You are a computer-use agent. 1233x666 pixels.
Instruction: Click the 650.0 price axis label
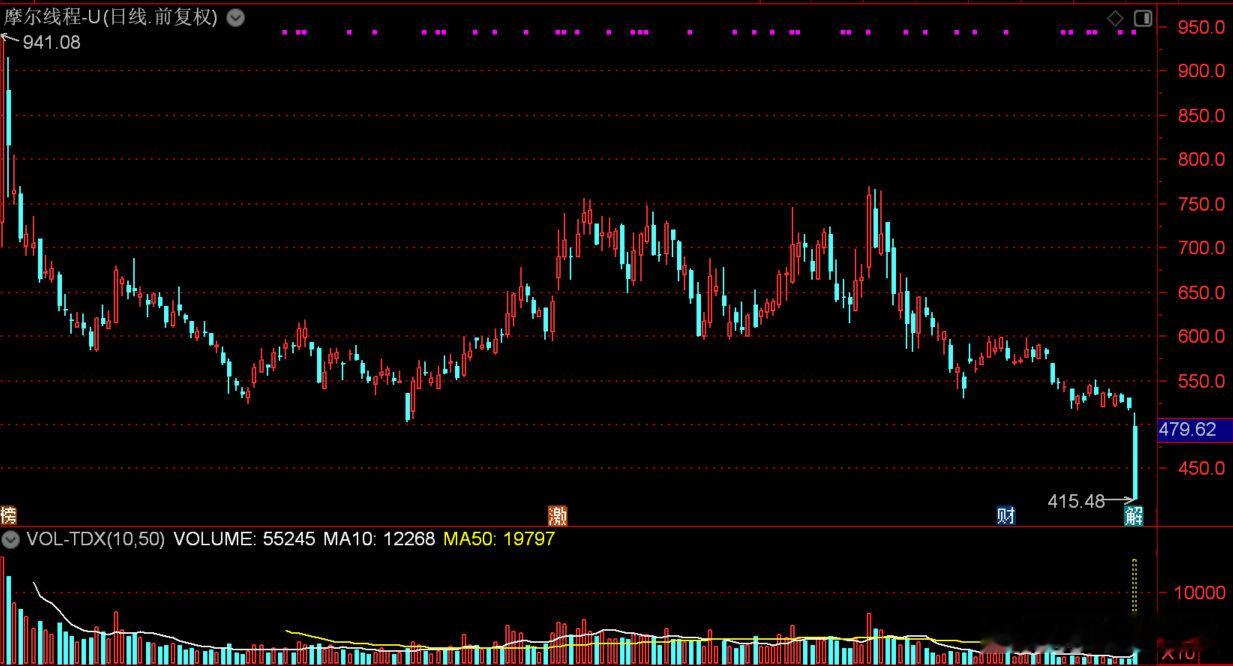[1201, 292]
